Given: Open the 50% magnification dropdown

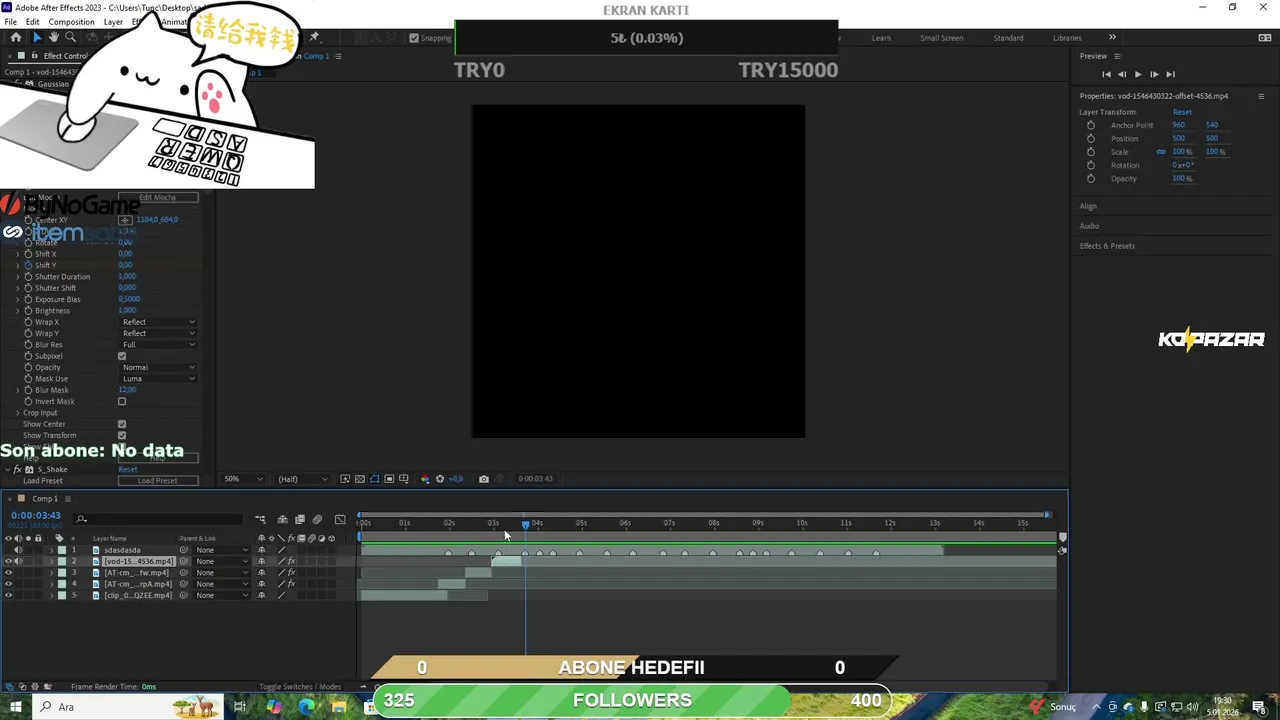Looking at the screenshot, I should pos(244,479).
